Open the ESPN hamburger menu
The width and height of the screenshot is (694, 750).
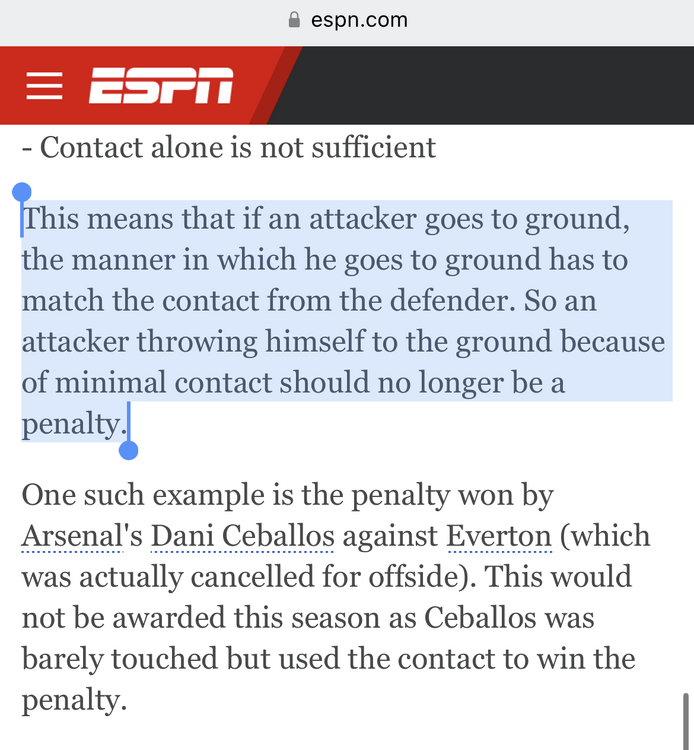pos(44,86)
